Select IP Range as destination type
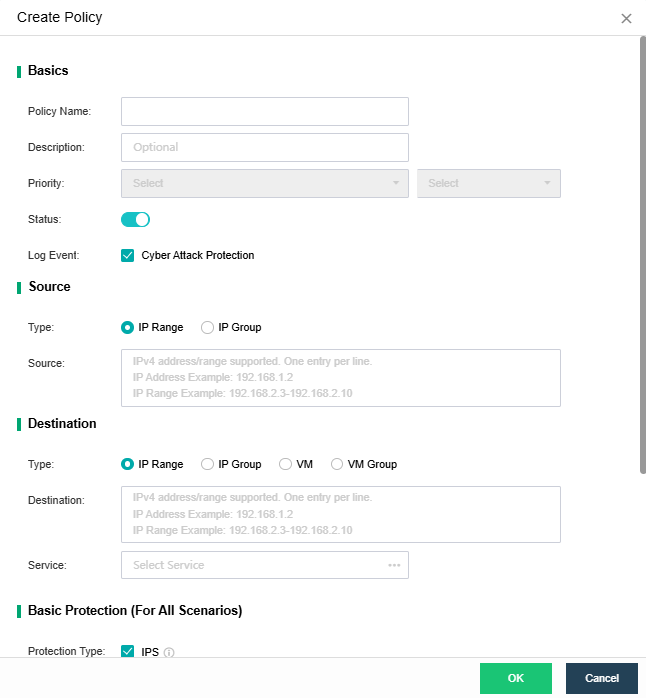646x698 pixels. click(127, 464)
